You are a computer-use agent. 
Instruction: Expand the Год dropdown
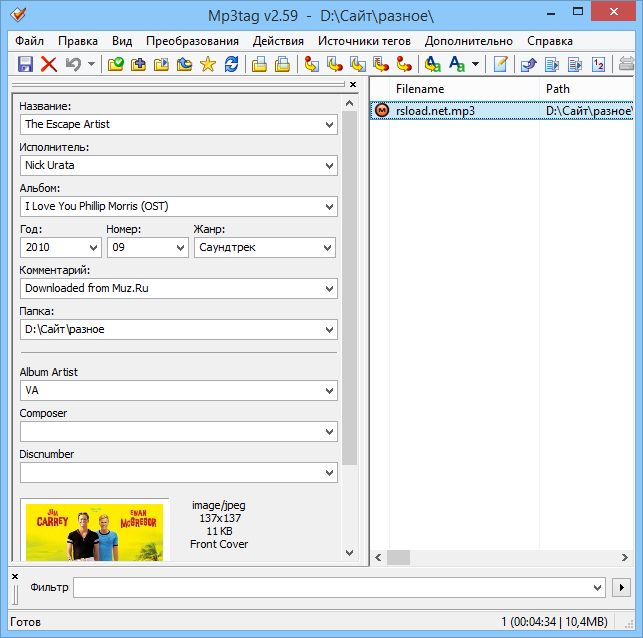click(93, 248)
